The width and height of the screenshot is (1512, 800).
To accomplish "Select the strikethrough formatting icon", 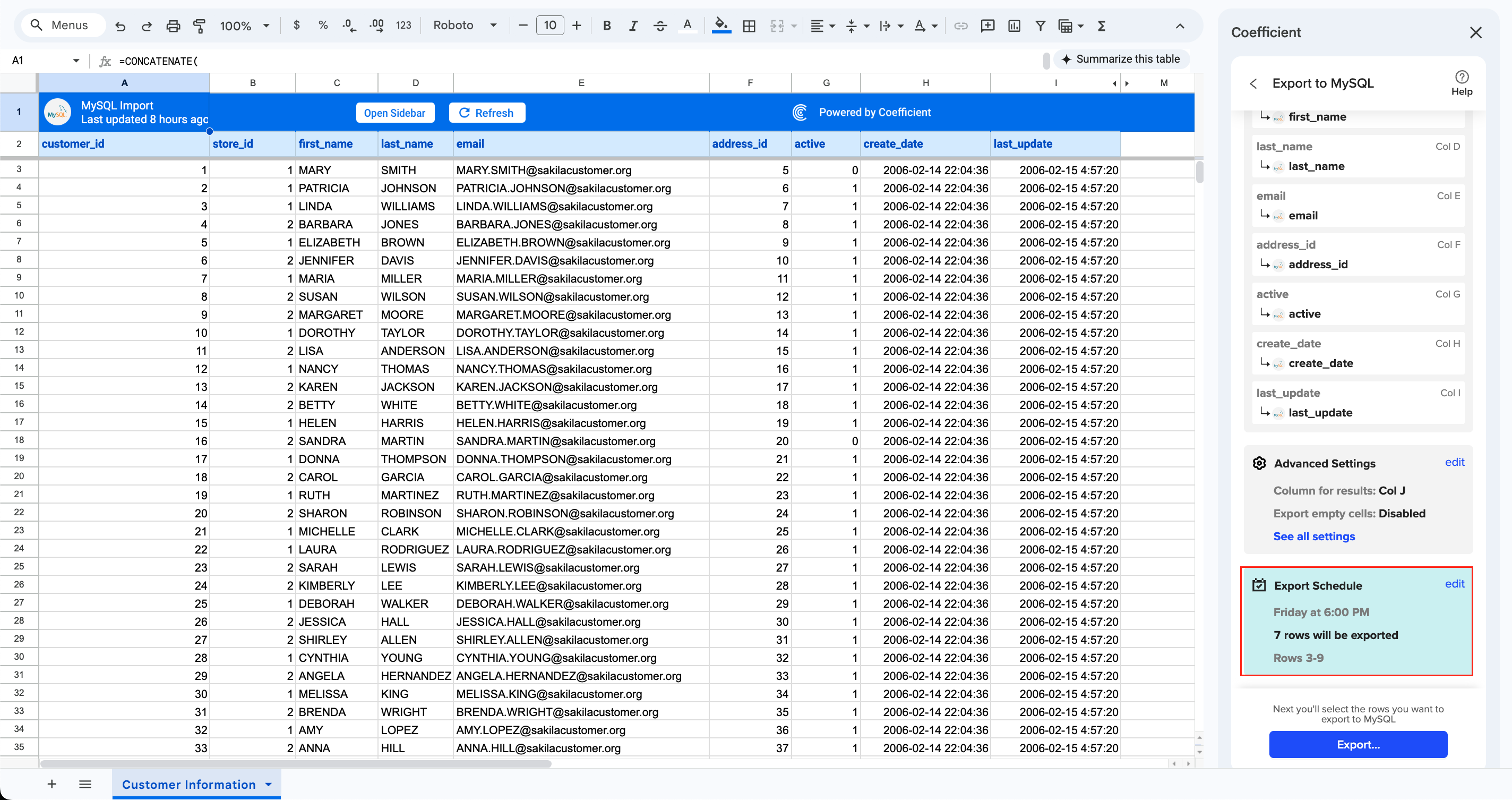I will pos(660,25).
